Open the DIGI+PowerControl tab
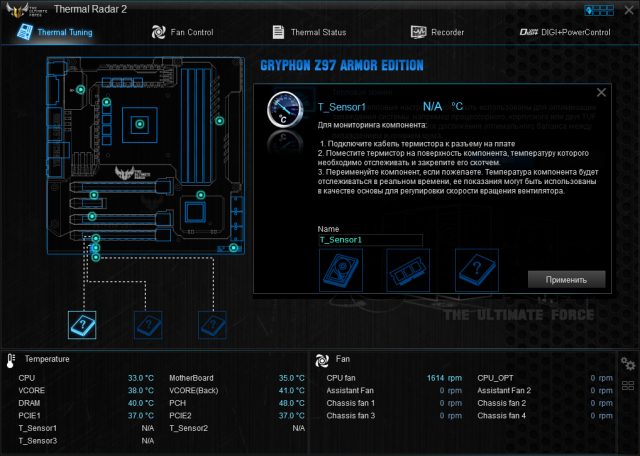 (565, 32)
